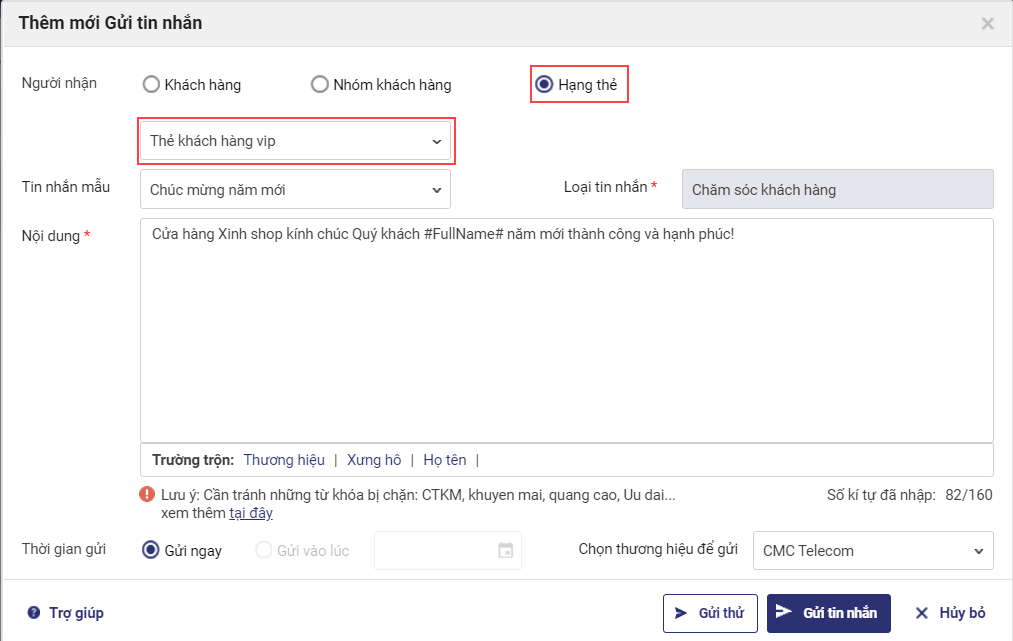Viewport: 1013px width, 641px height.
Task: Expand the Chúc mừng năm mới template dropdown
Action: 296,189
